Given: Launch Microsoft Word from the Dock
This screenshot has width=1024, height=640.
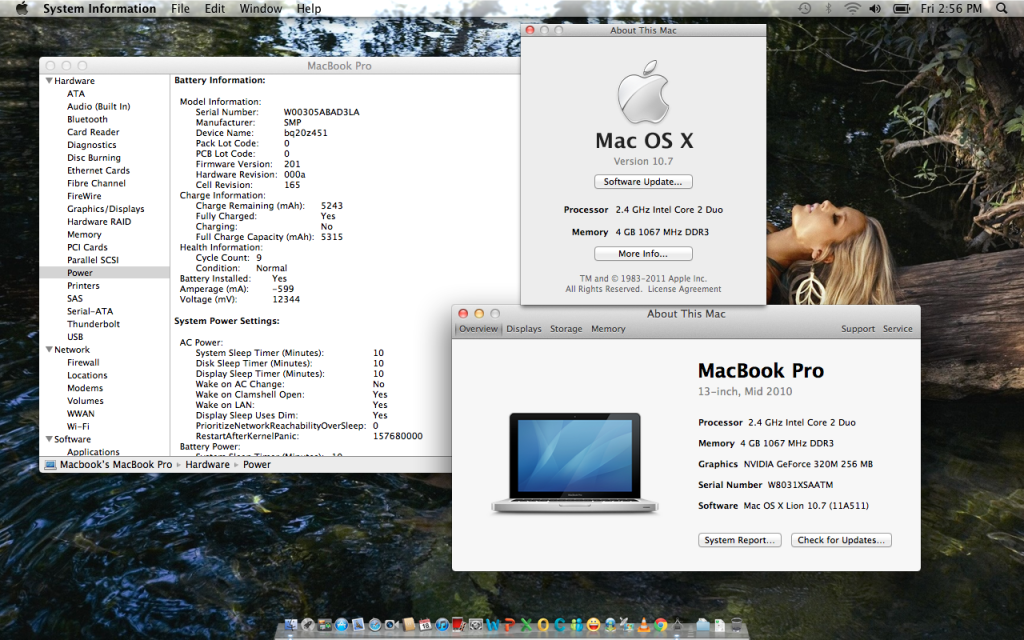Looking at the screenshot, I should coord(492,625).
